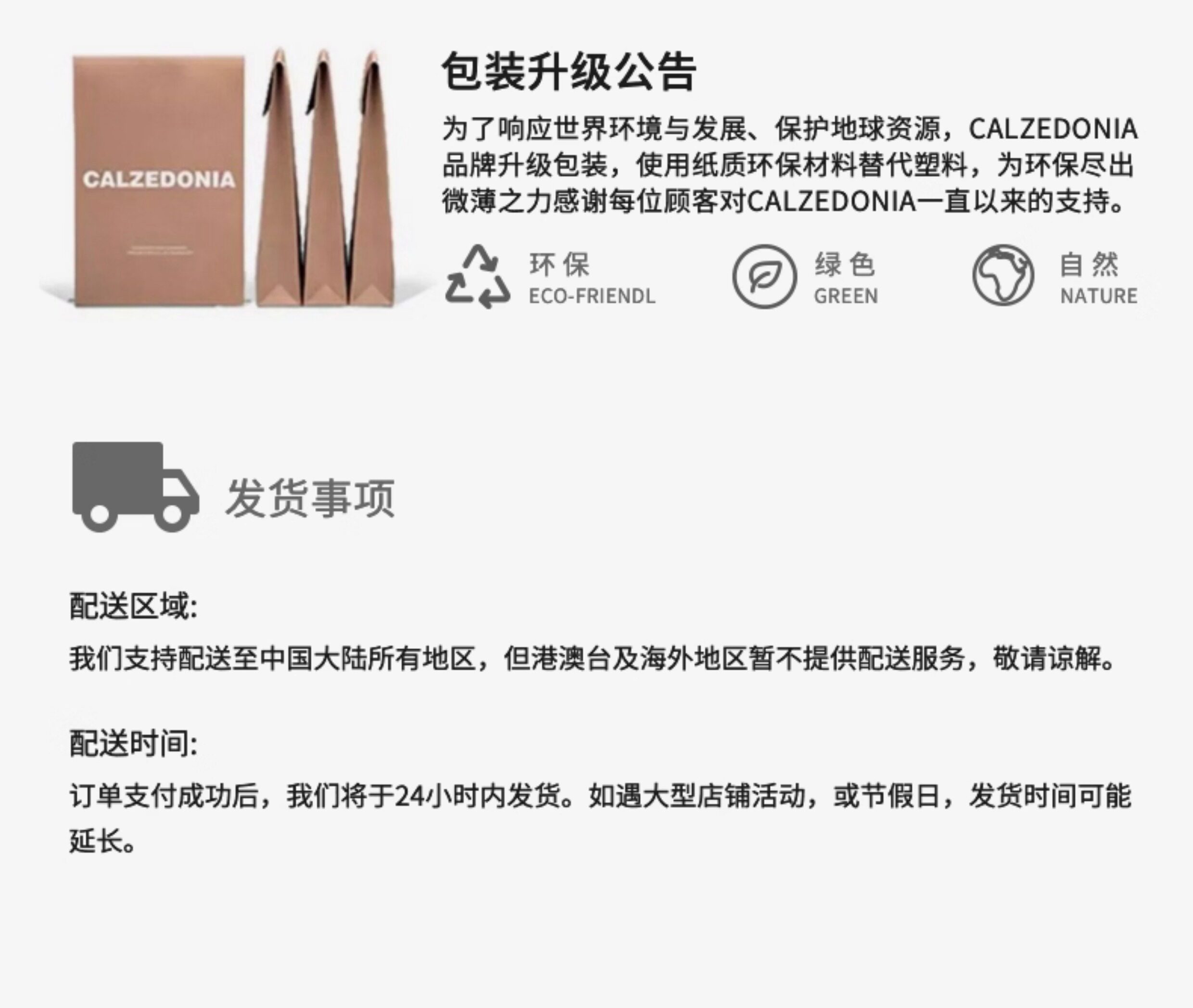Click the recycling eco-friendly icon
1193x1008 pixels.
click(478, 277)
